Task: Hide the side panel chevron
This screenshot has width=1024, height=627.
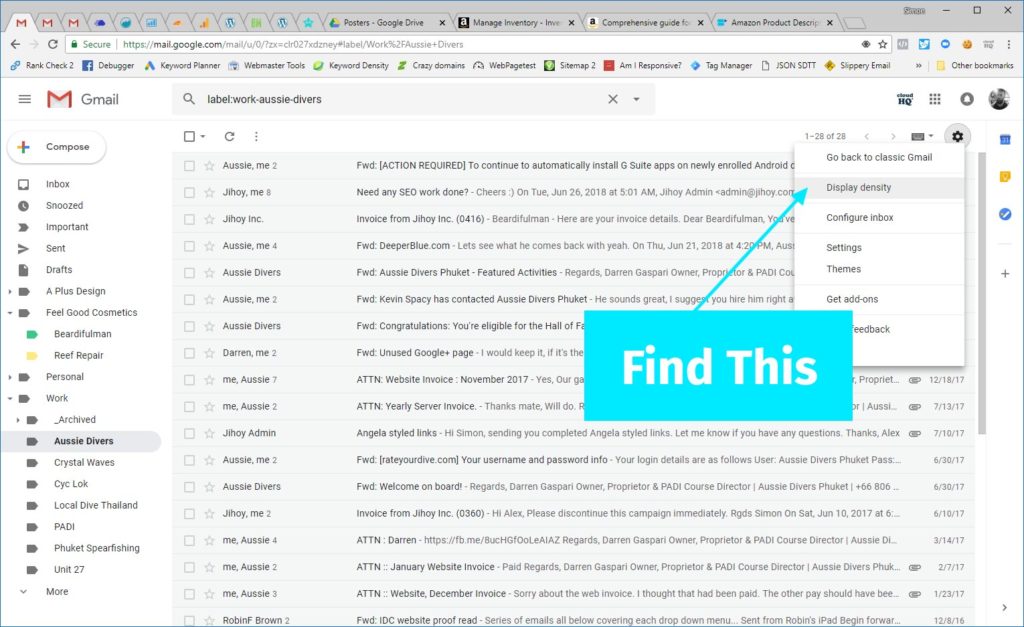Action: (x=1004, y=607)
